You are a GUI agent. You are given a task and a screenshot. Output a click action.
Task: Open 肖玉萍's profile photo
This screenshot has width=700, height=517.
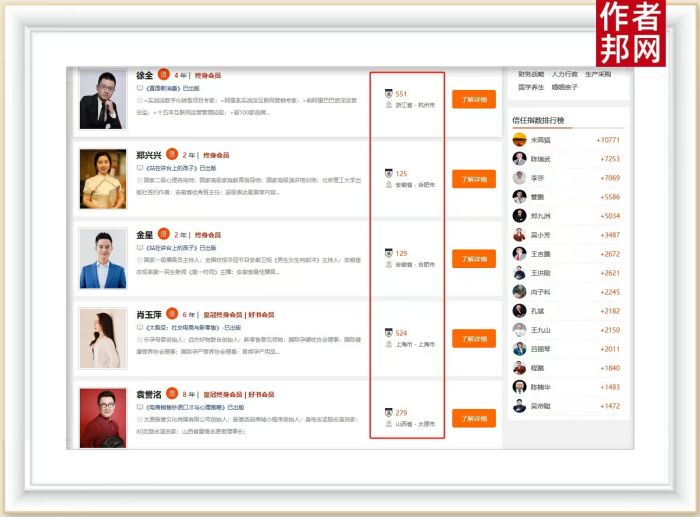point(102,338)
